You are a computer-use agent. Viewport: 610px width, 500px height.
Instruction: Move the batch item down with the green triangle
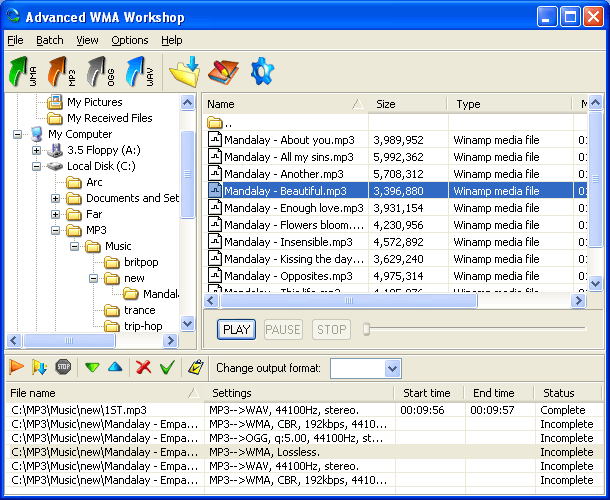(92, 367)
